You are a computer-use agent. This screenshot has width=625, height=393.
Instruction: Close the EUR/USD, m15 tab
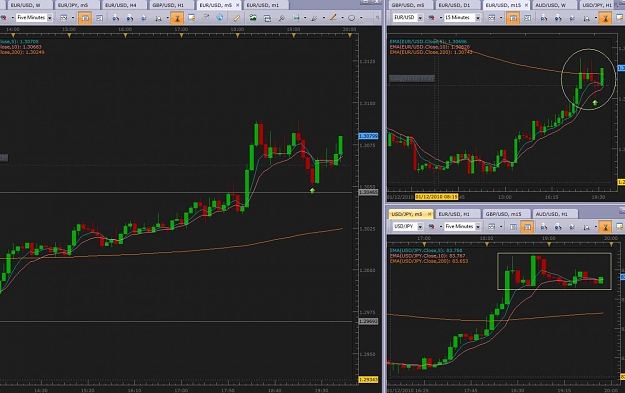[526, 5]
